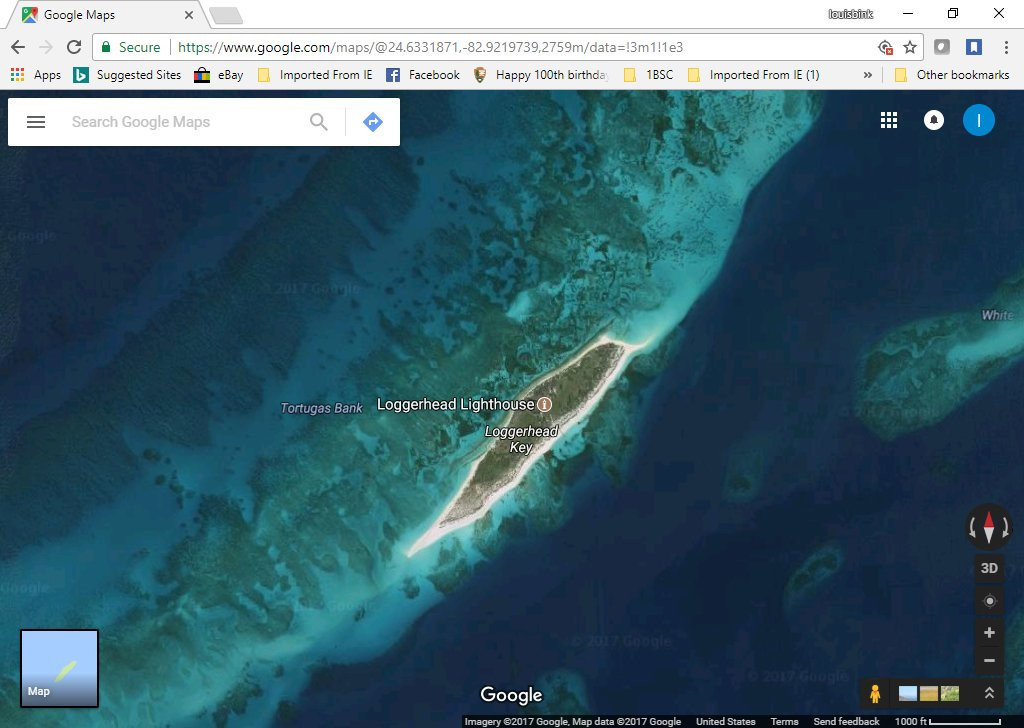Zoom in with the plus button
This screenshot has width=1024, height=728.
click(x=989, y=633)
